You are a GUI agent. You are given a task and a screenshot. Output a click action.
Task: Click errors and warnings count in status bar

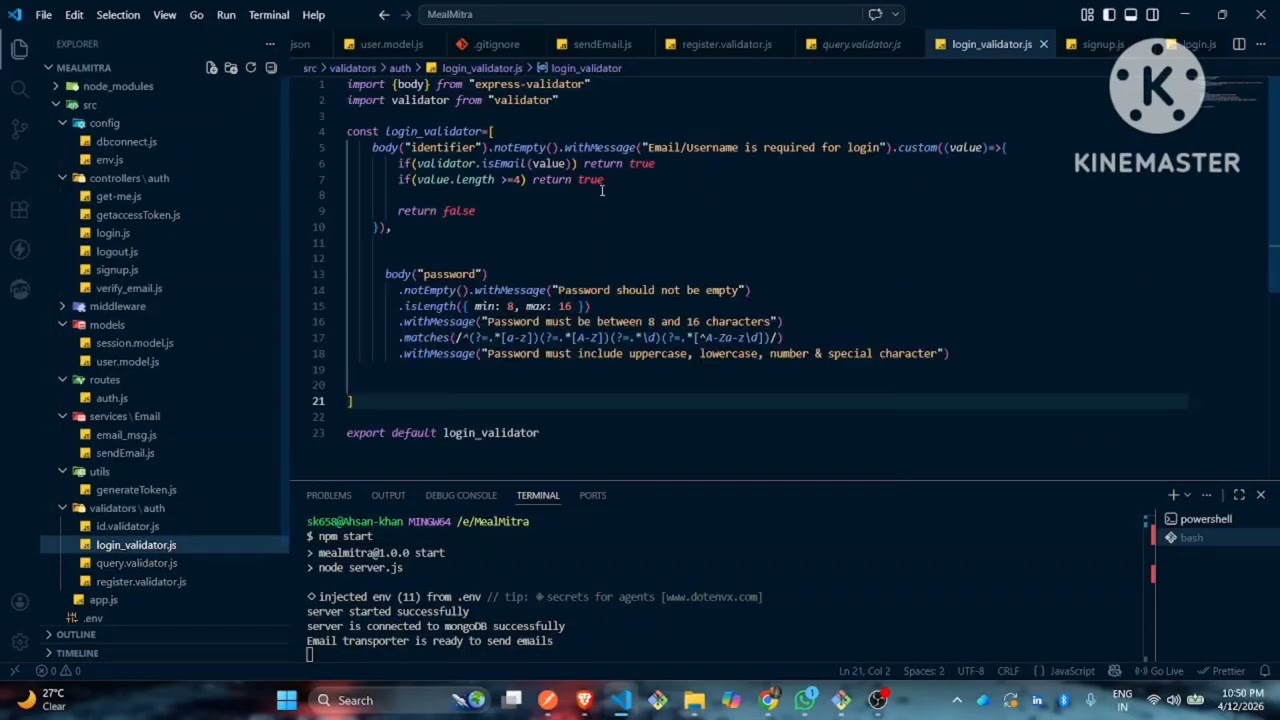58,671
